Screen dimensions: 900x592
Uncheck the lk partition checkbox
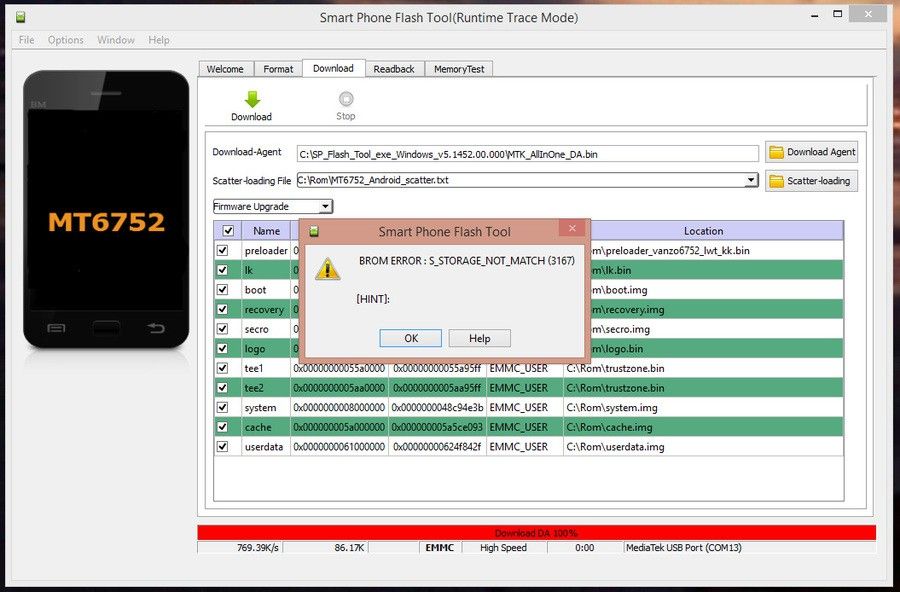coord(222,270)
